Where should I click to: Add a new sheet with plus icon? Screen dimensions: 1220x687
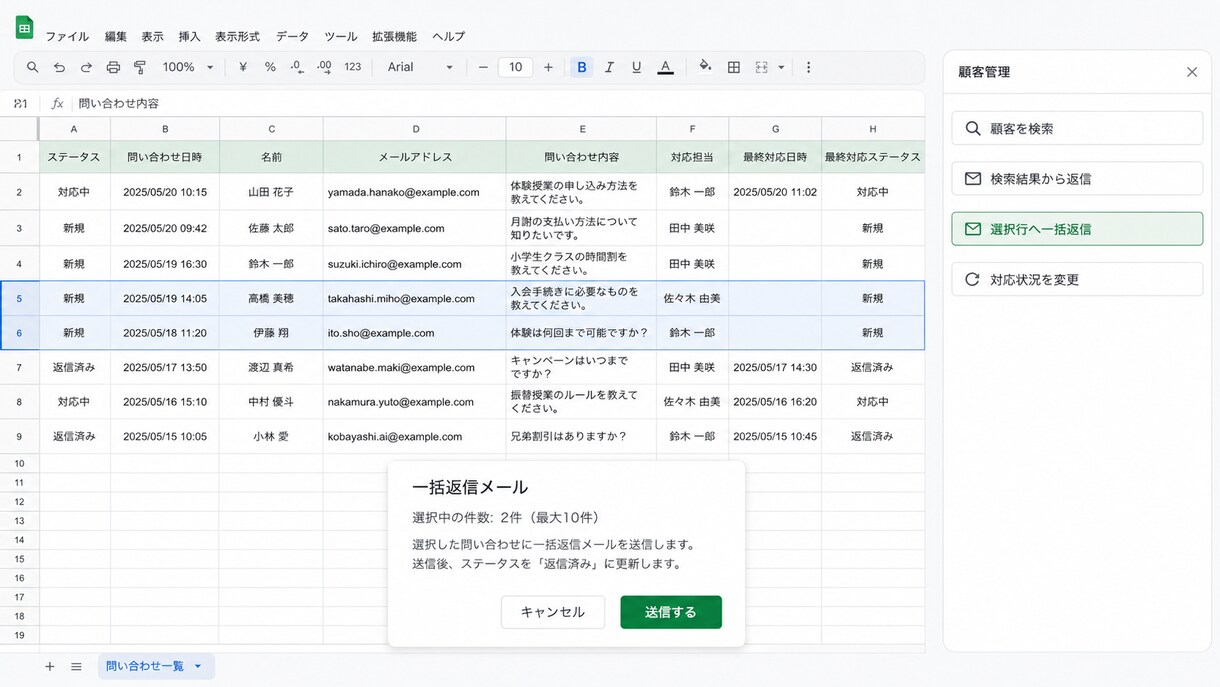click(x=49, y=666)
